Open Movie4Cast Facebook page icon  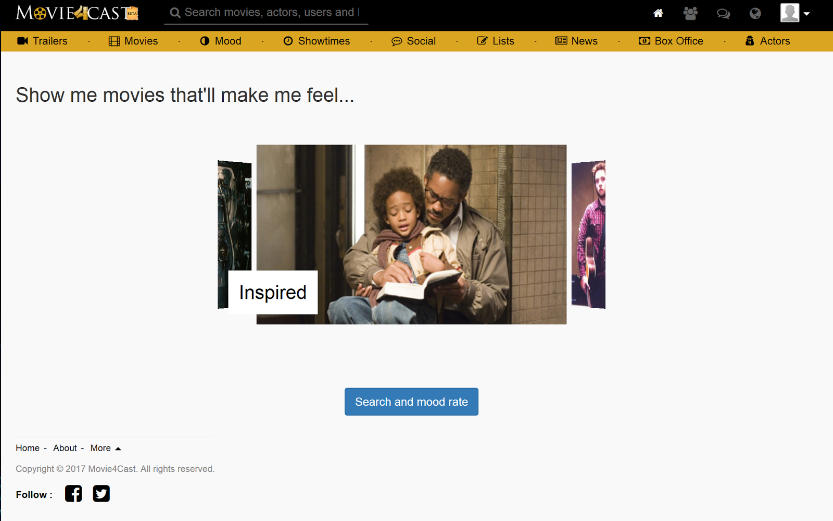pos(73,493)
